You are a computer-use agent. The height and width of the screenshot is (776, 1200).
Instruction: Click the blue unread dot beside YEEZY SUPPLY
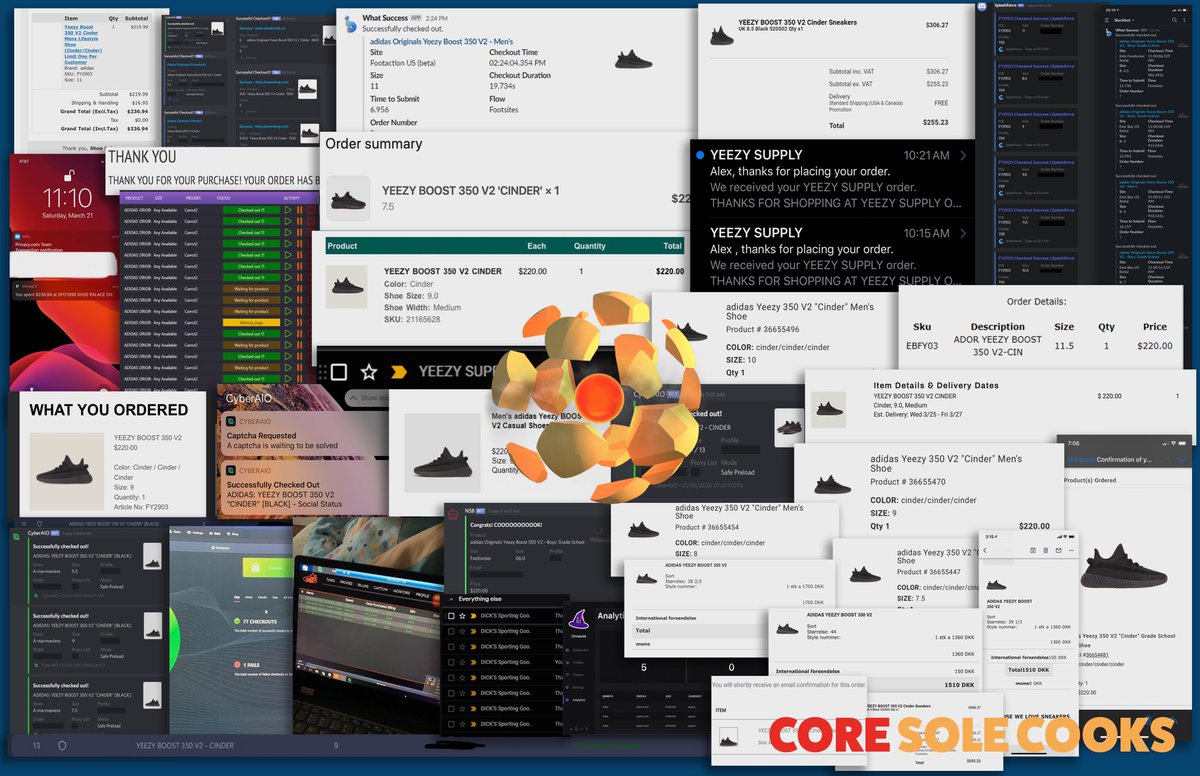click(699, 155)
